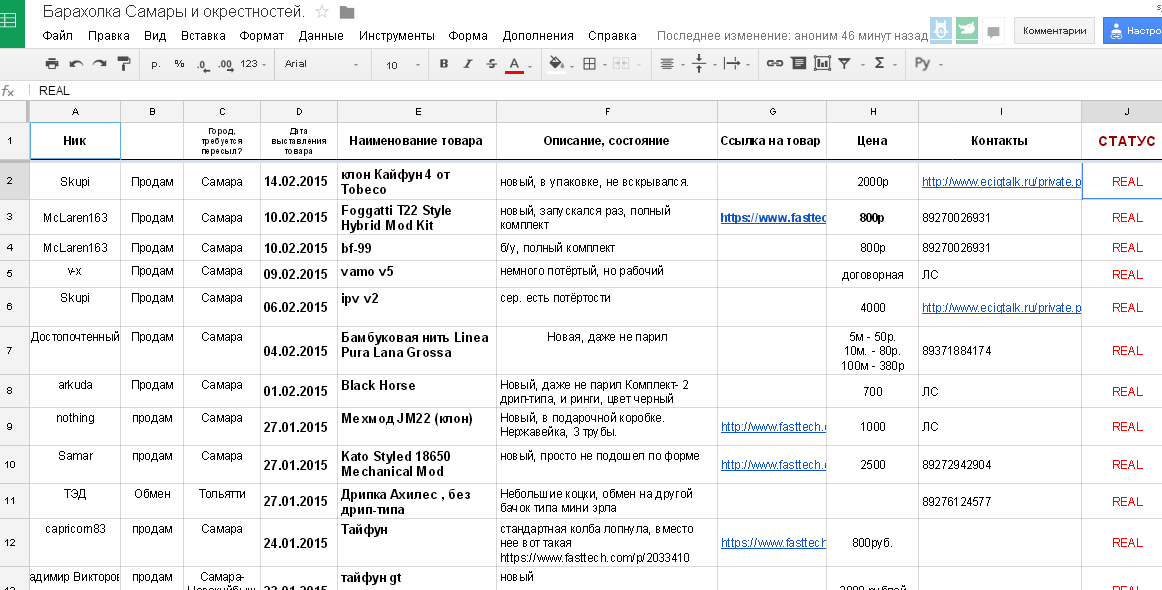The image size is (1162, 590).
Task: Click the blue Настройки доступа button
Action: coord(1132,31)
